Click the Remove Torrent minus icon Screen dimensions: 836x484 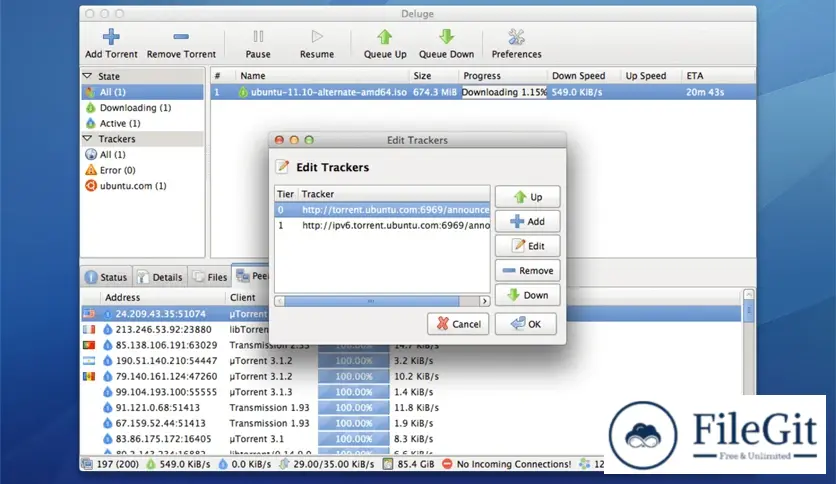pos(181,37)
